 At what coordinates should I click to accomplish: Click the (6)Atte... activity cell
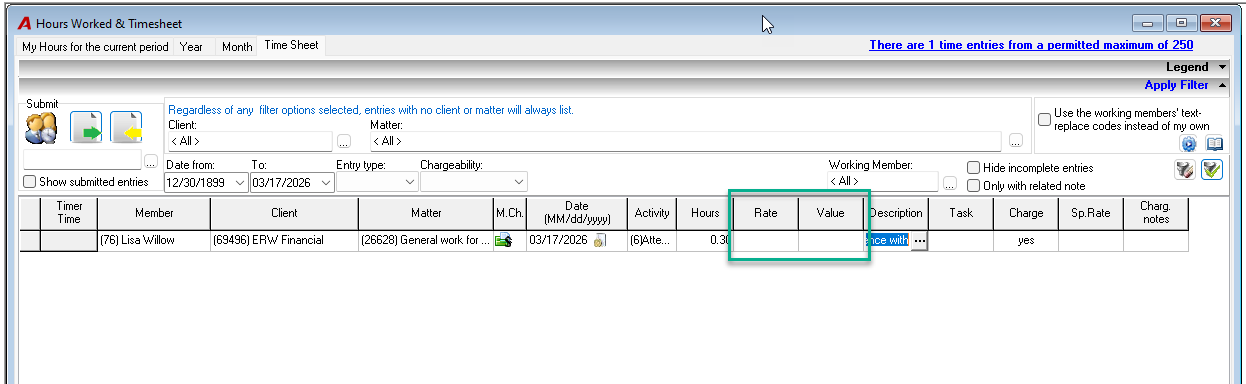(652, 240)
